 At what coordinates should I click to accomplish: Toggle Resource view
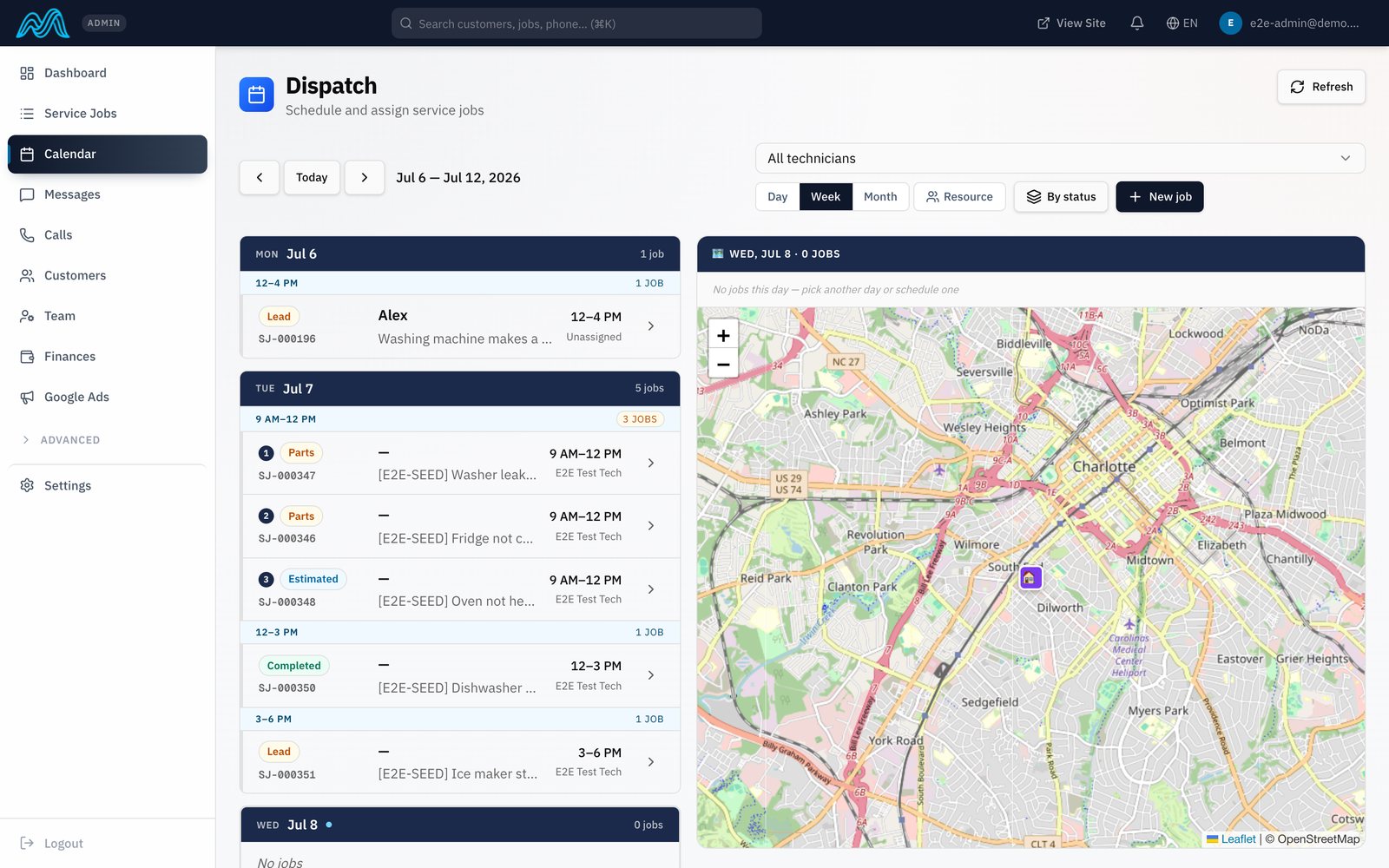959,197
